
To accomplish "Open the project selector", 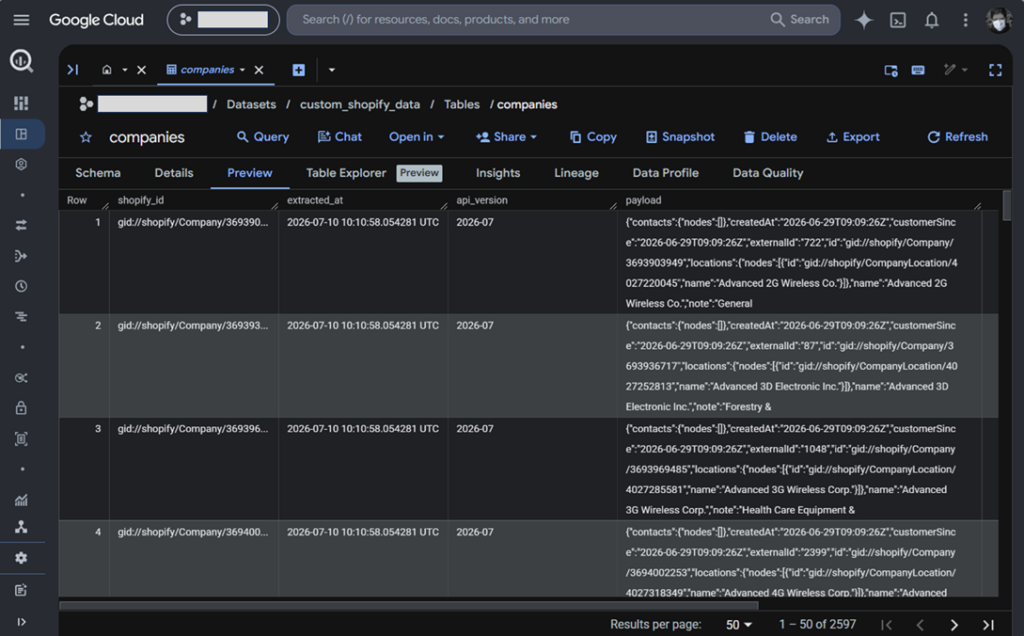I will 223,20.
